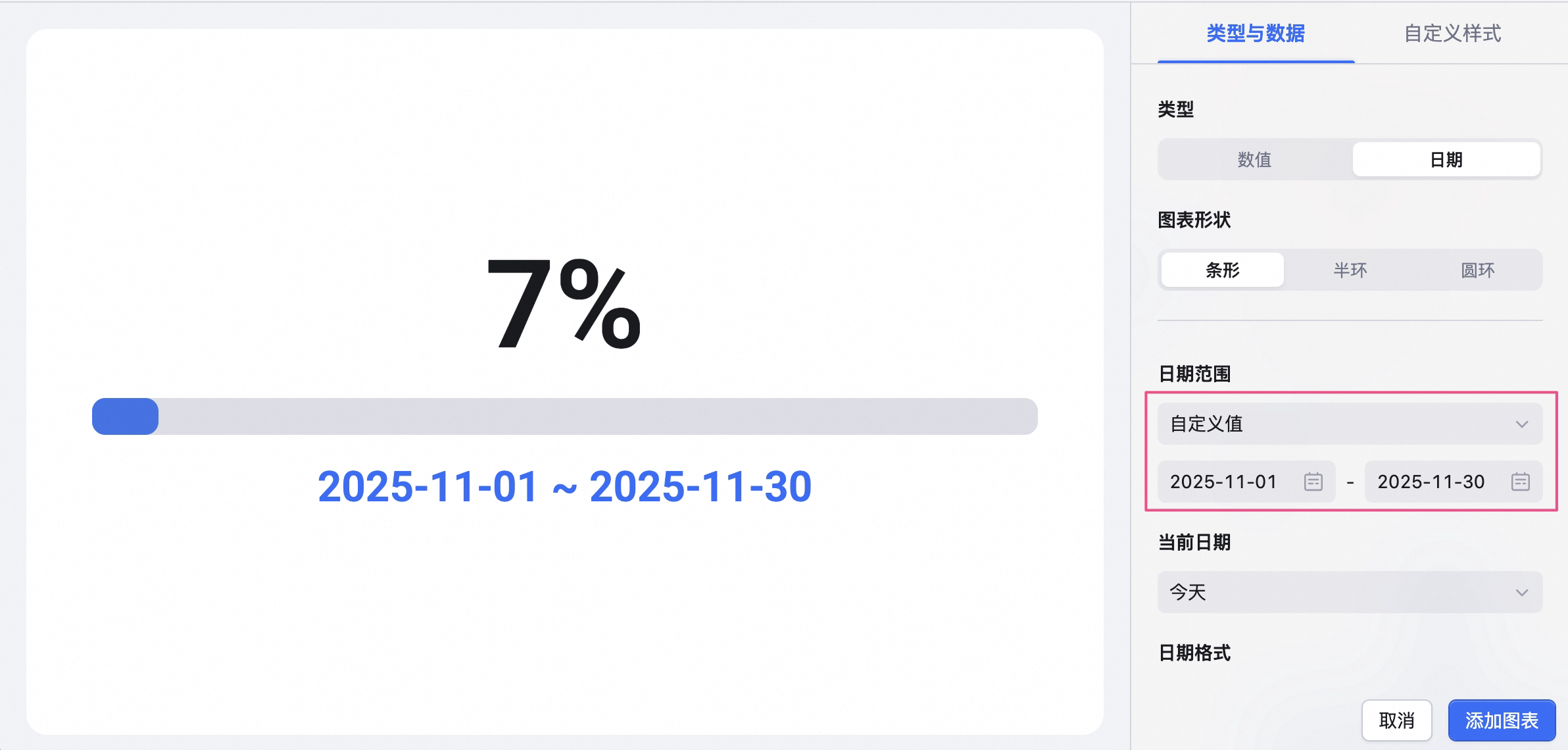Click the 2025-11-01 start date field
The height and width of the screenshot is (750, 1568).
click(x=1246, y=482)
